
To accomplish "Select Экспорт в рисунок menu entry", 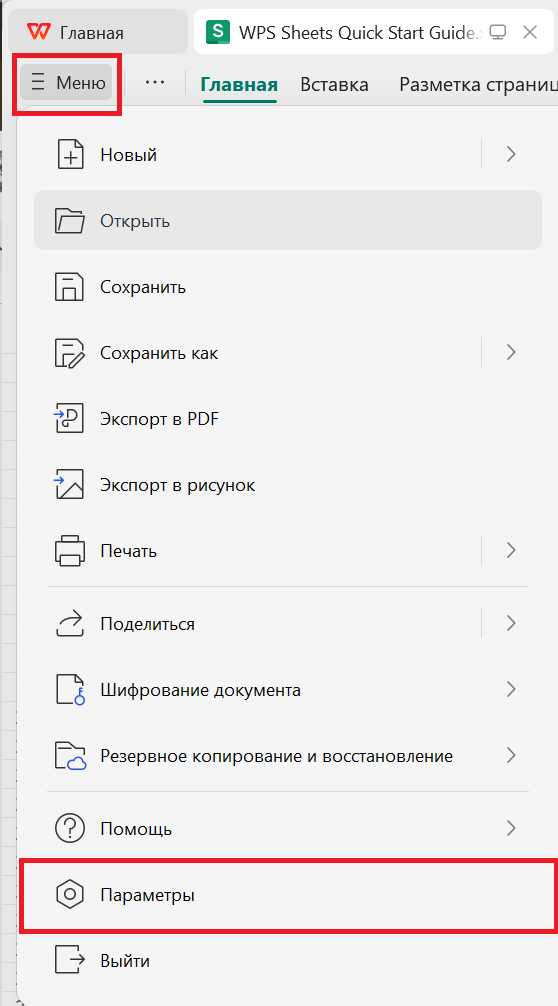I will point(288,485).
